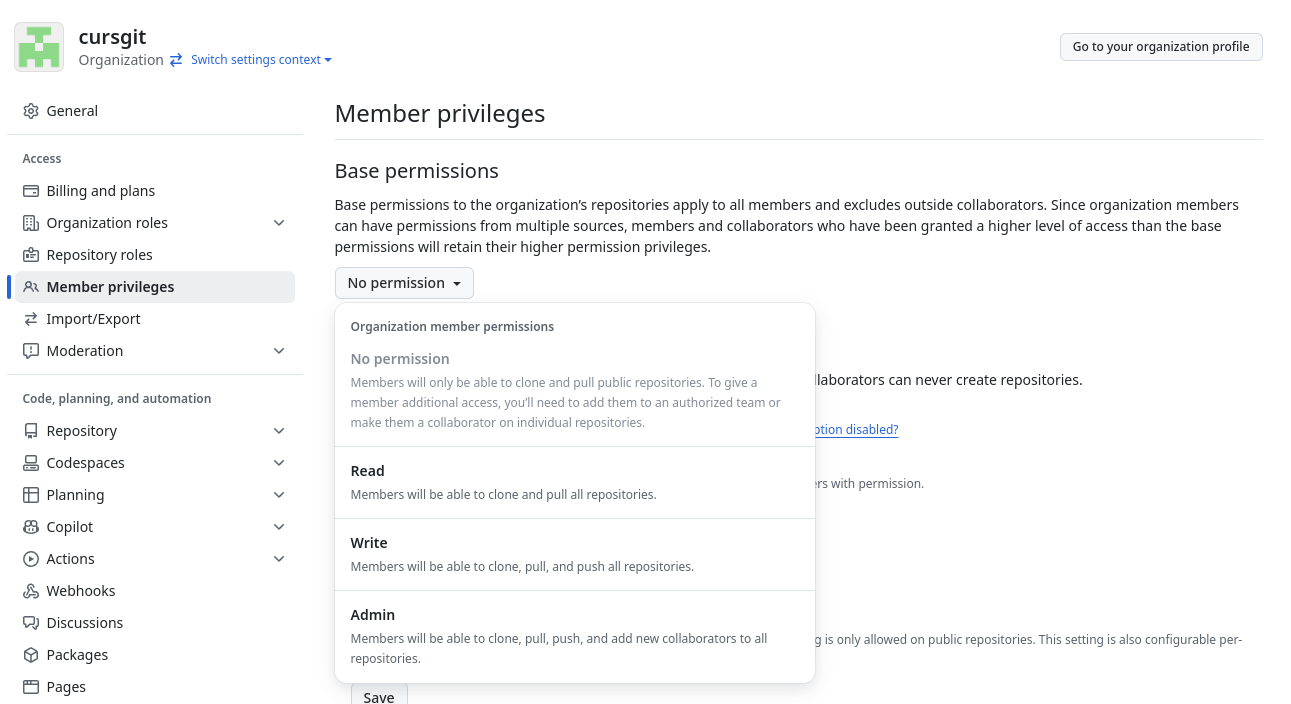
Task: Select Read base permission option
Action: tap(575, 482)
